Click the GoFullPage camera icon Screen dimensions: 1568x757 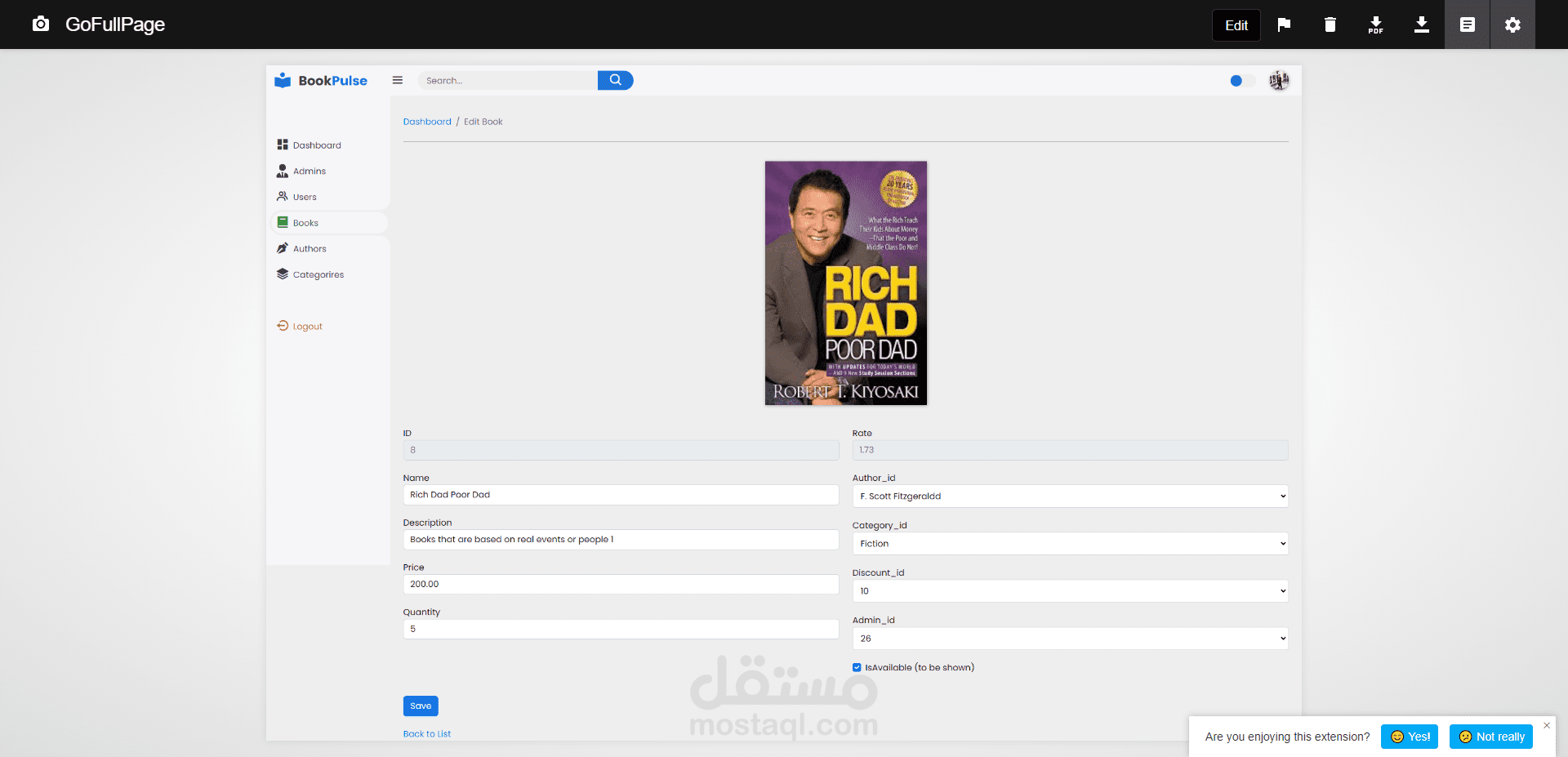[x=41, y=24]
